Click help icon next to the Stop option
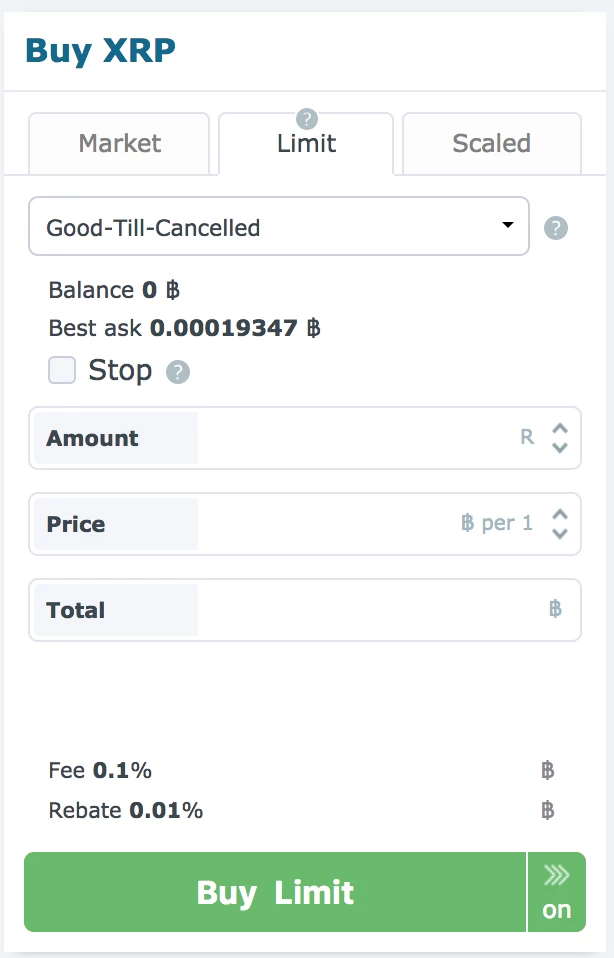 coord(177,371)
